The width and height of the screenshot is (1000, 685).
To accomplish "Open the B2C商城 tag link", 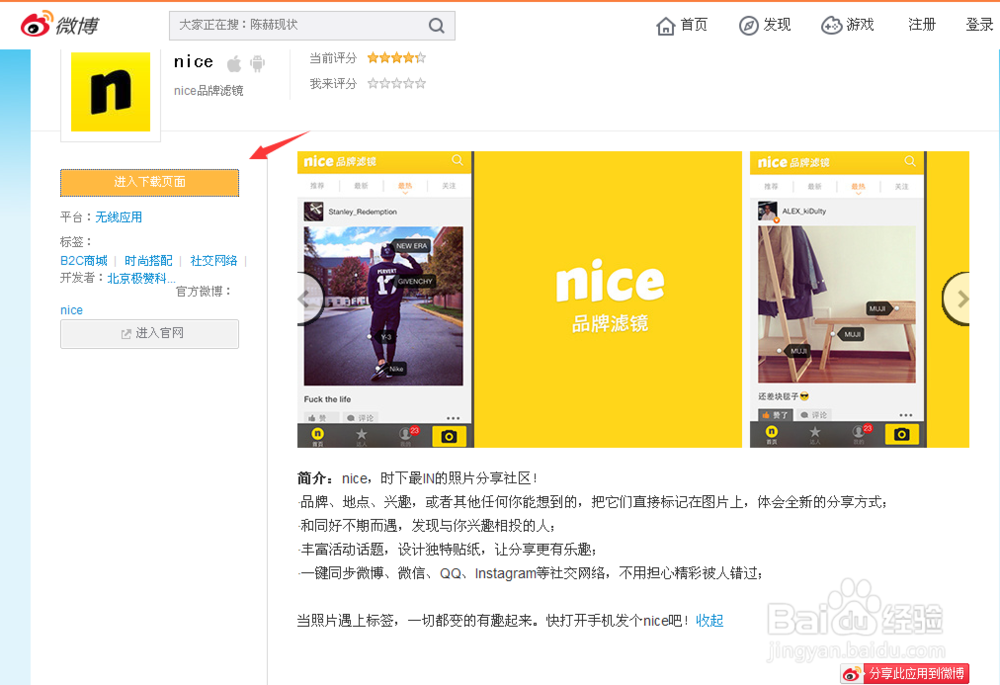I will [x=84, y=260].
